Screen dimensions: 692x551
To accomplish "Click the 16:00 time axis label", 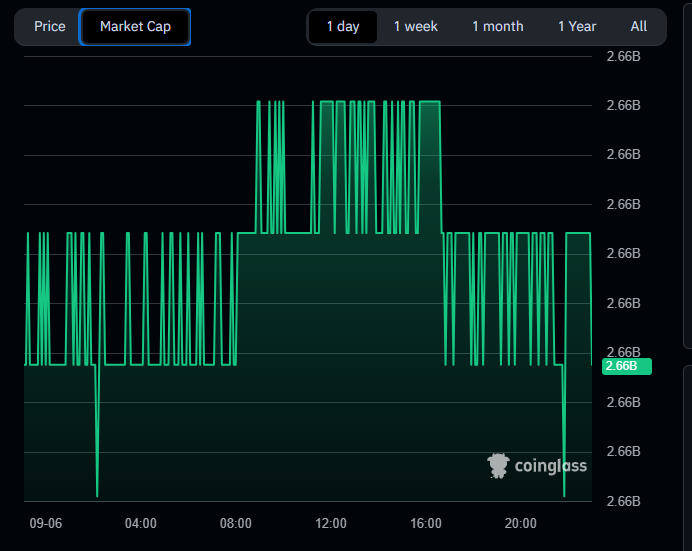I will [426, 523].
